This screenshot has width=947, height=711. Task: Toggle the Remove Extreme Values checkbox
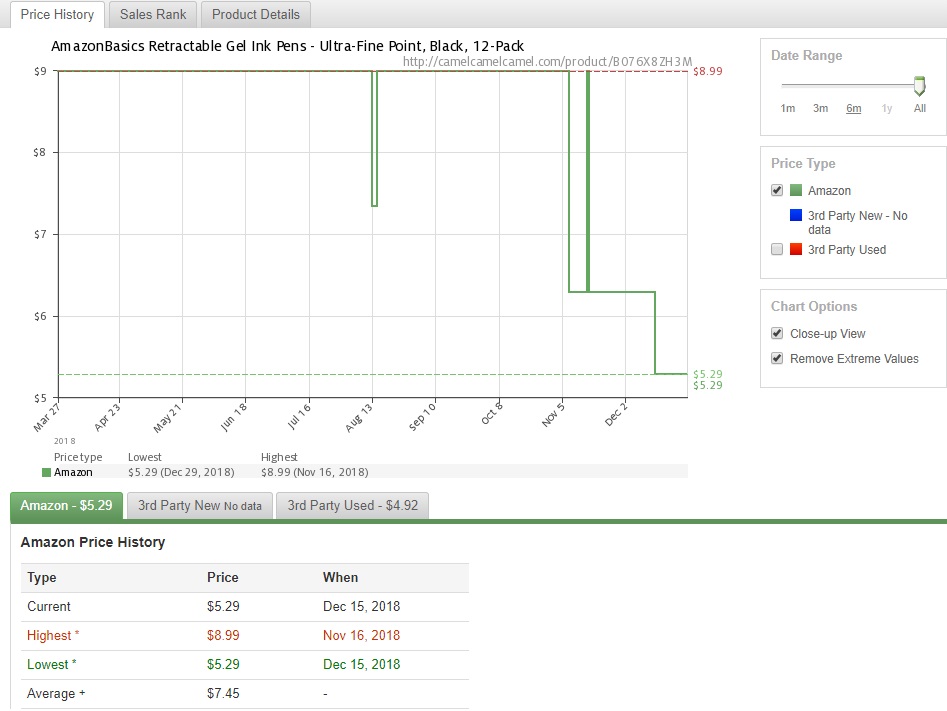777,358
